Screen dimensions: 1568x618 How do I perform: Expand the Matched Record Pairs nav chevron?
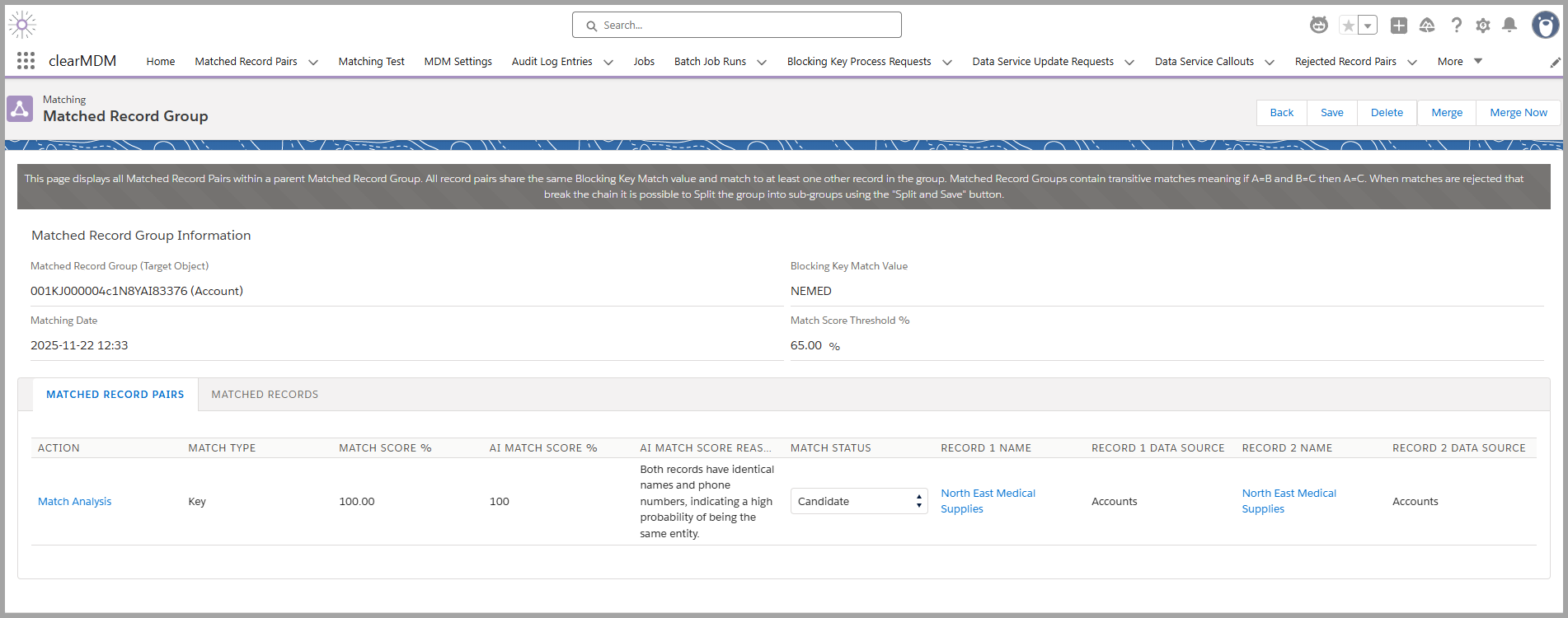pos(313,62)
